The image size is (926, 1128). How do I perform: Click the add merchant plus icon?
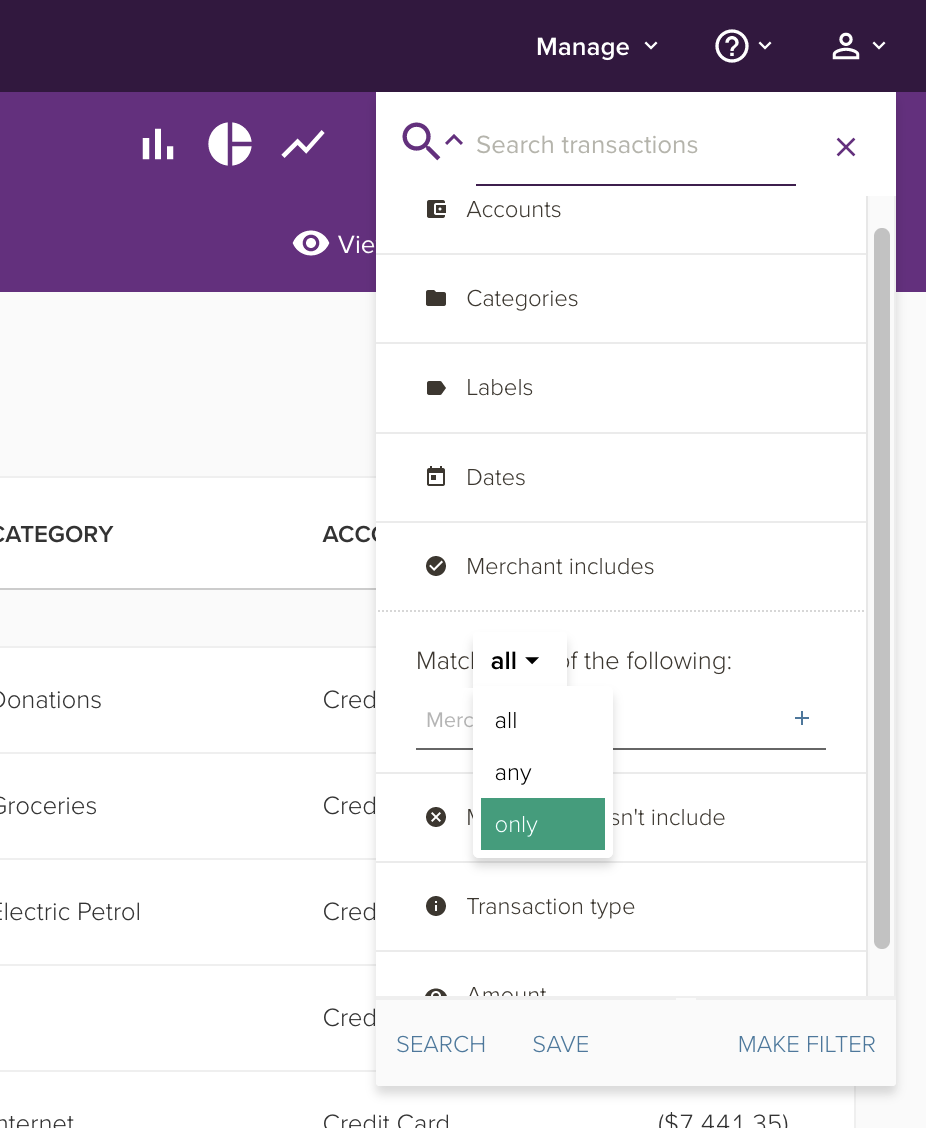point(801,718)
